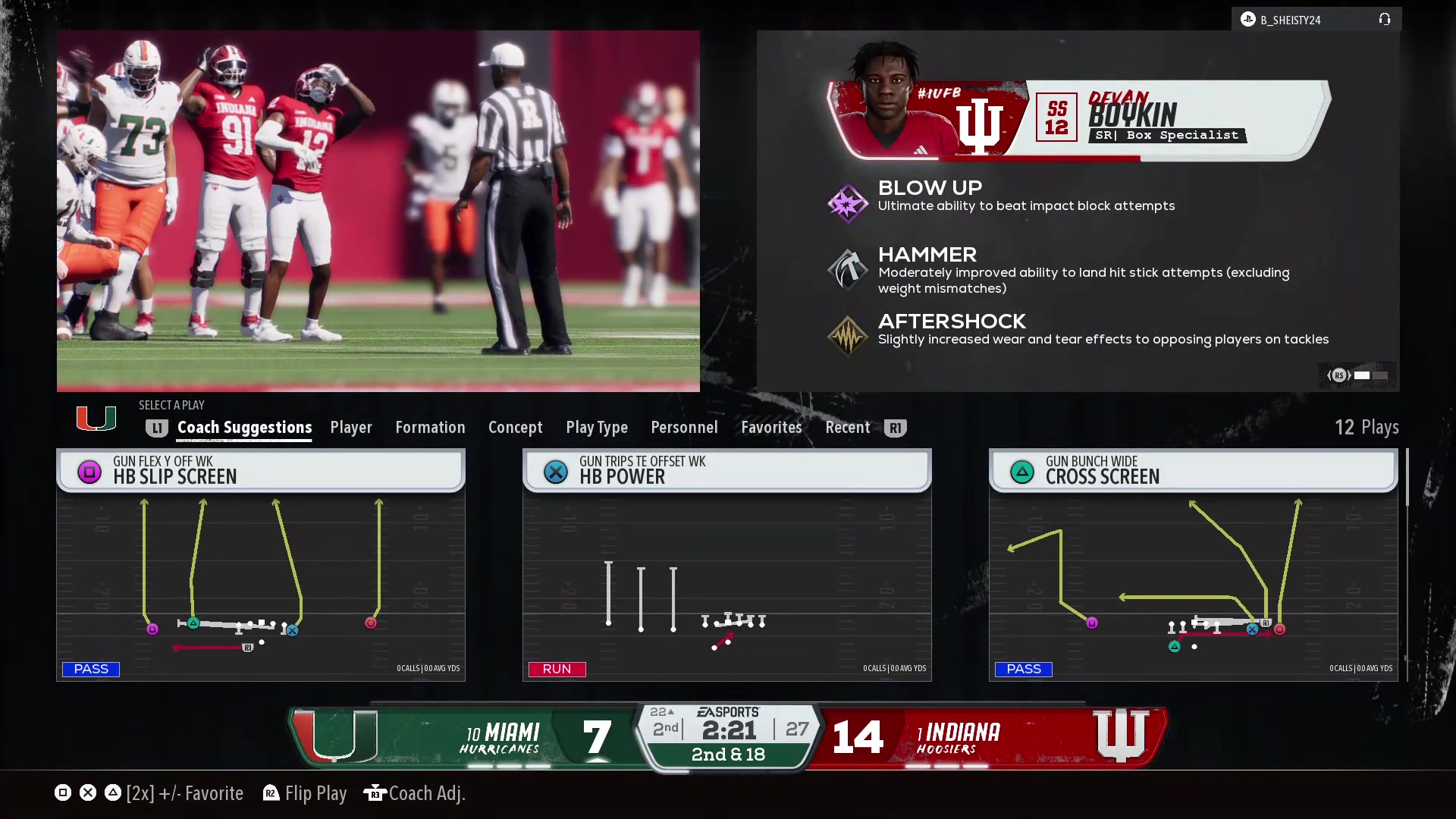
Task: Click the Flip Play label
Action: point(315,793)
